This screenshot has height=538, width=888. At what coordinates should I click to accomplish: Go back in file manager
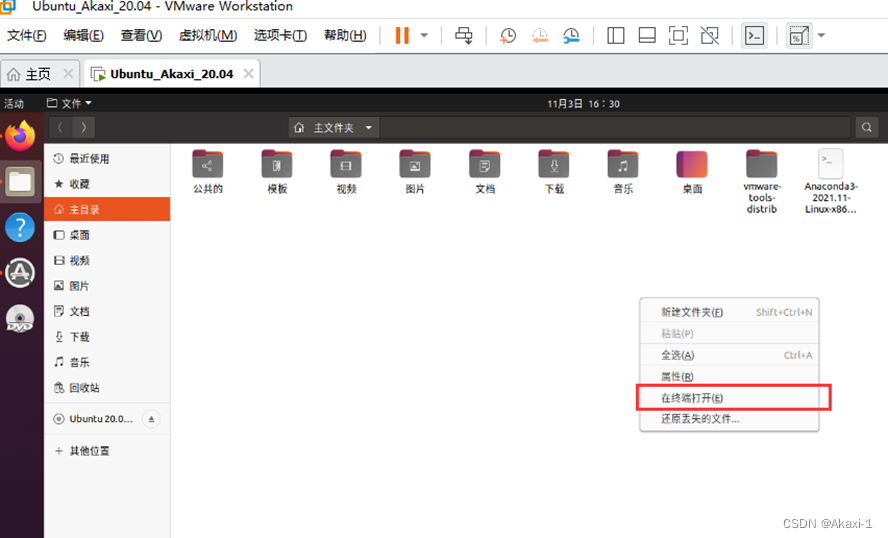[60, 127]
